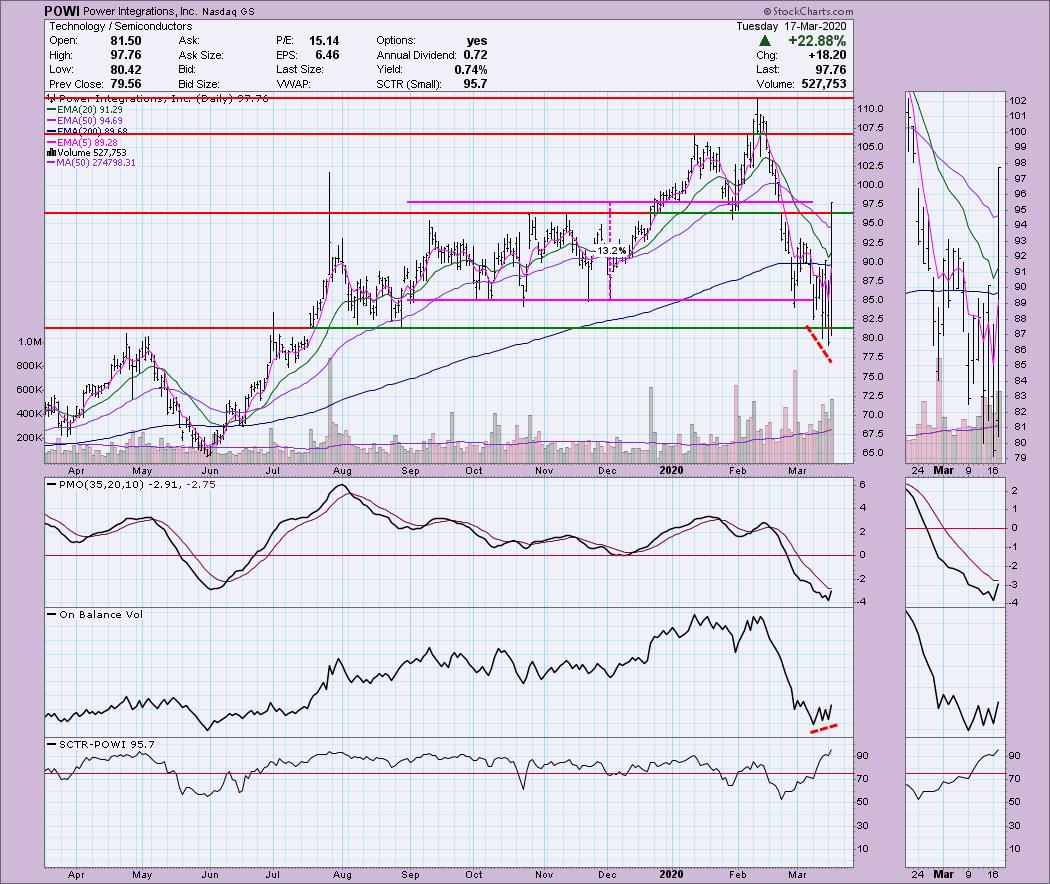1050x884 pixels.
Task: Click the Annual Dividend value 0.72
Action: (x=475, y=55)
